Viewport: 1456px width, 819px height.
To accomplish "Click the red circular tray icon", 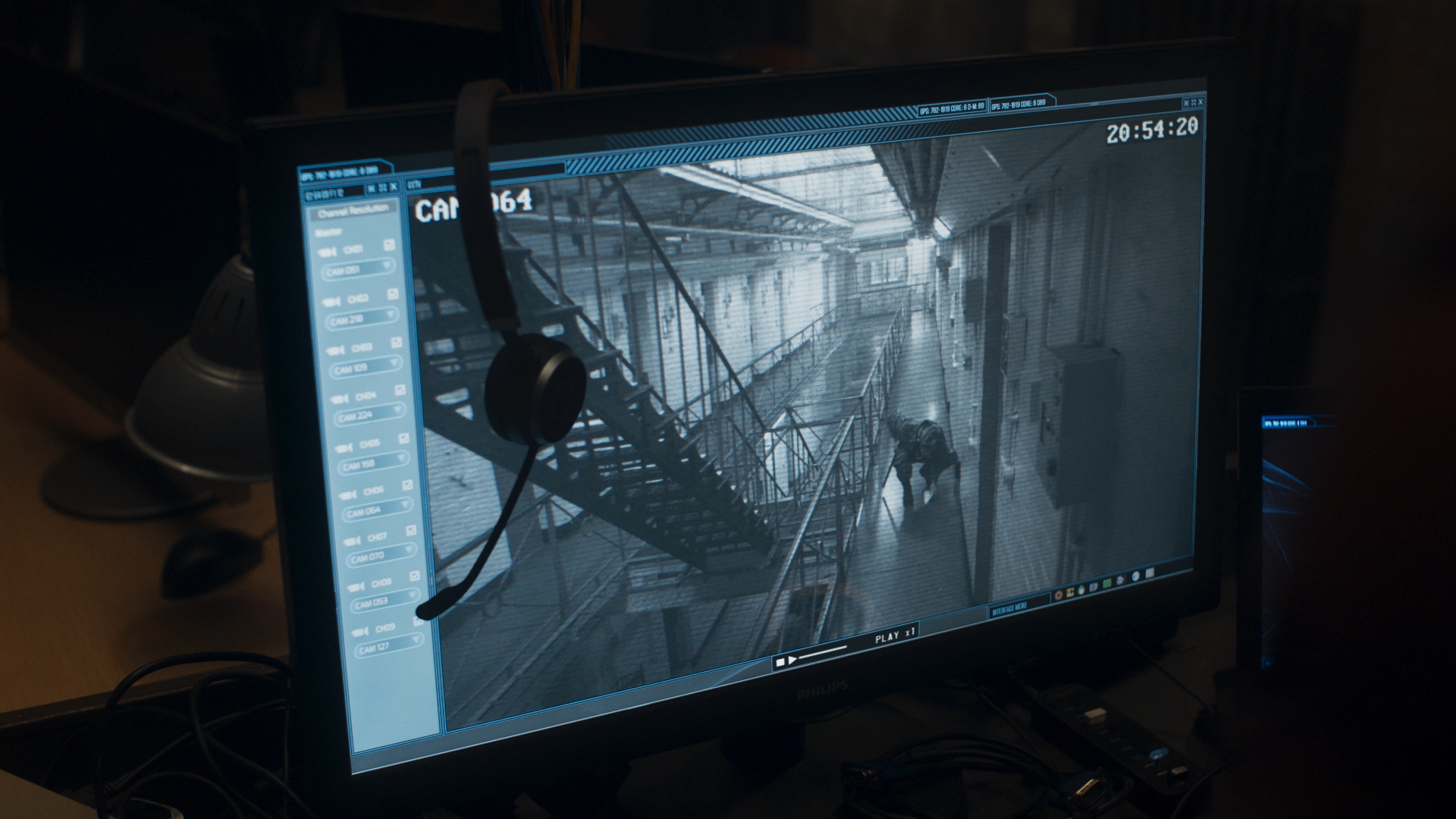I will tap(1058, 596).
